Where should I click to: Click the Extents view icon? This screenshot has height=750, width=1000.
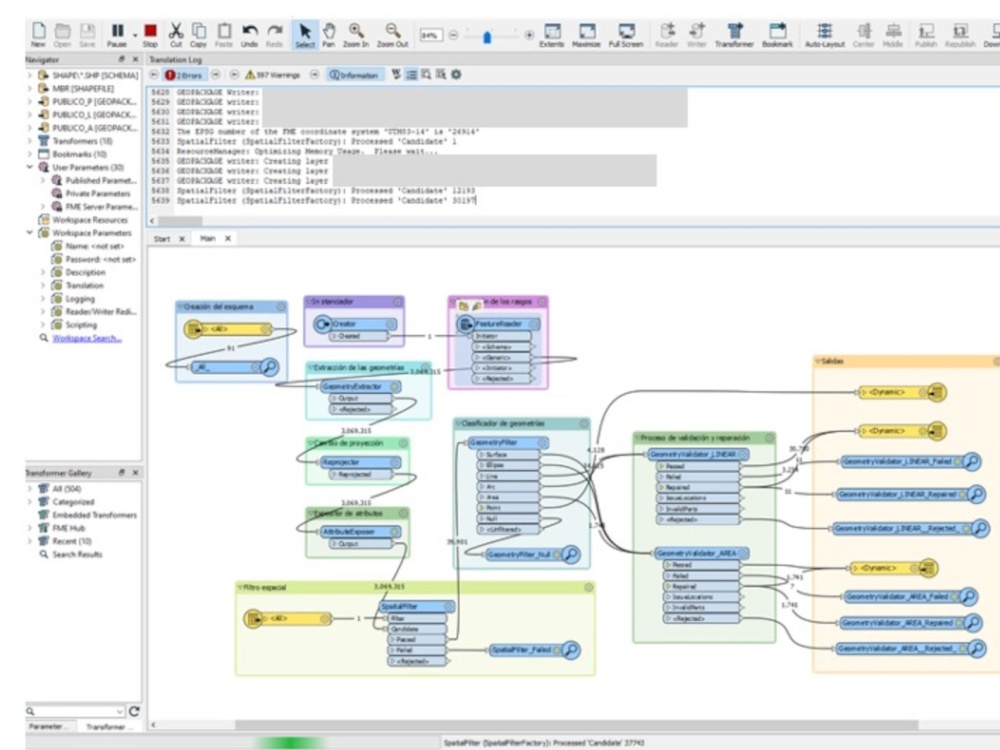(x=552, y=34)
